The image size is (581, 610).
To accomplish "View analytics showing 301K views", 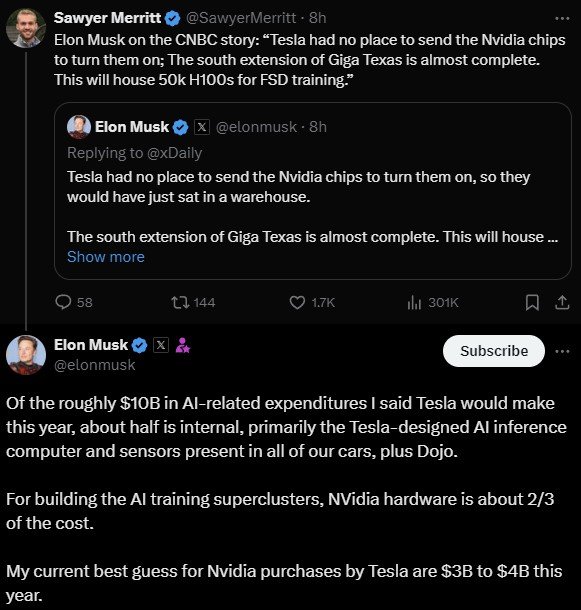I will (x=433, y=302).
